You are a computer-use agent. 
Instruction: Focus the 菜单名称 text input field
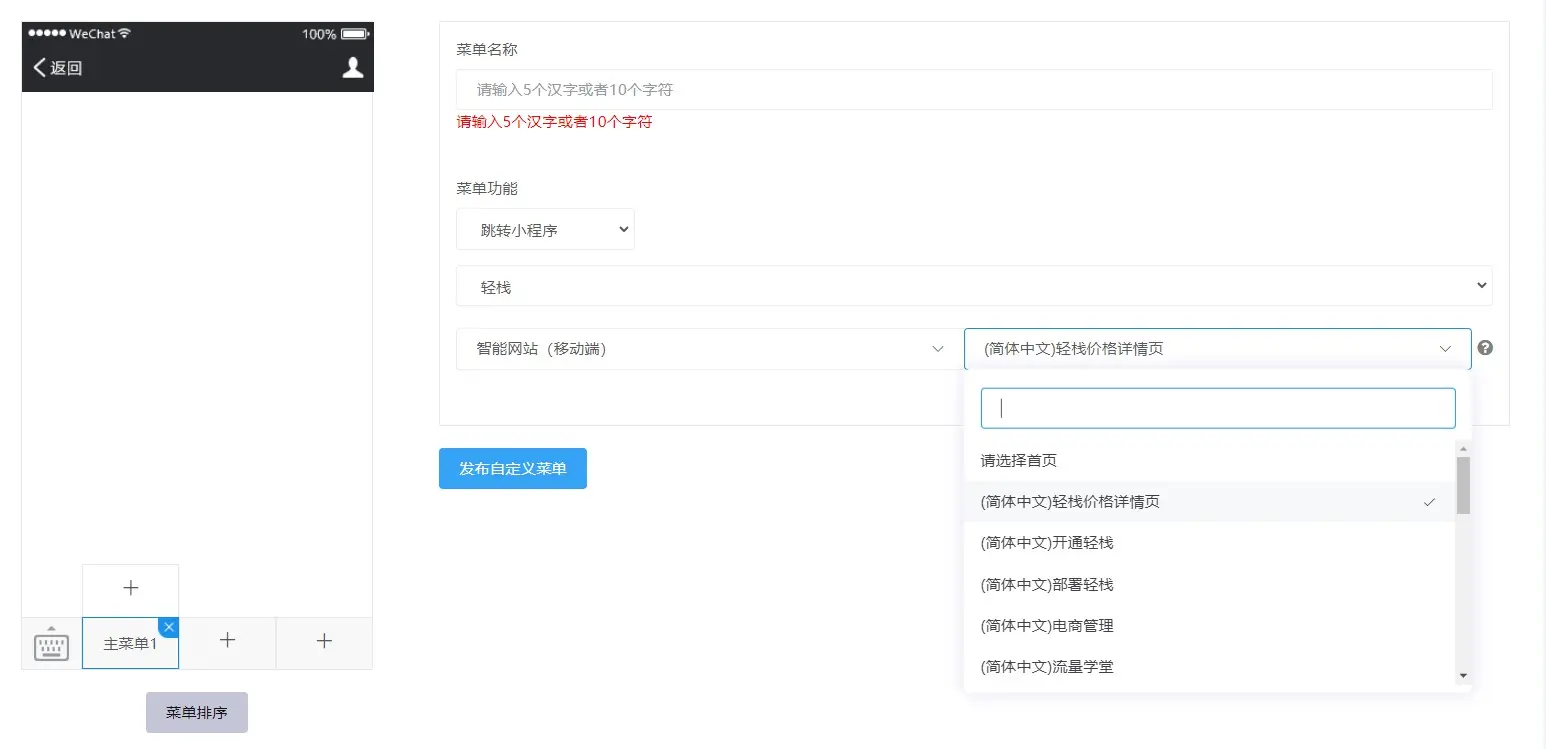point(974,90)
